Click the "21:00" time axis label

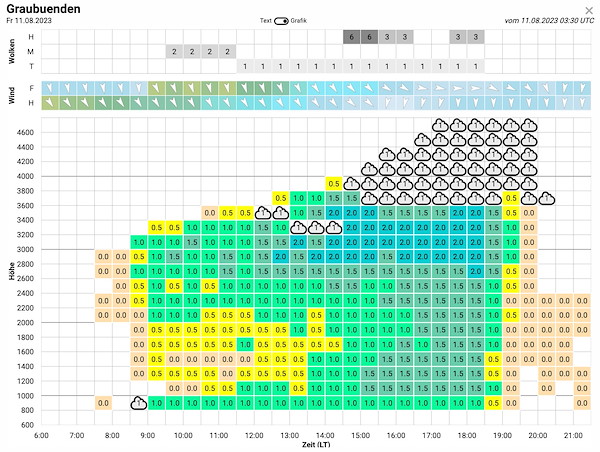coord(573,435)
